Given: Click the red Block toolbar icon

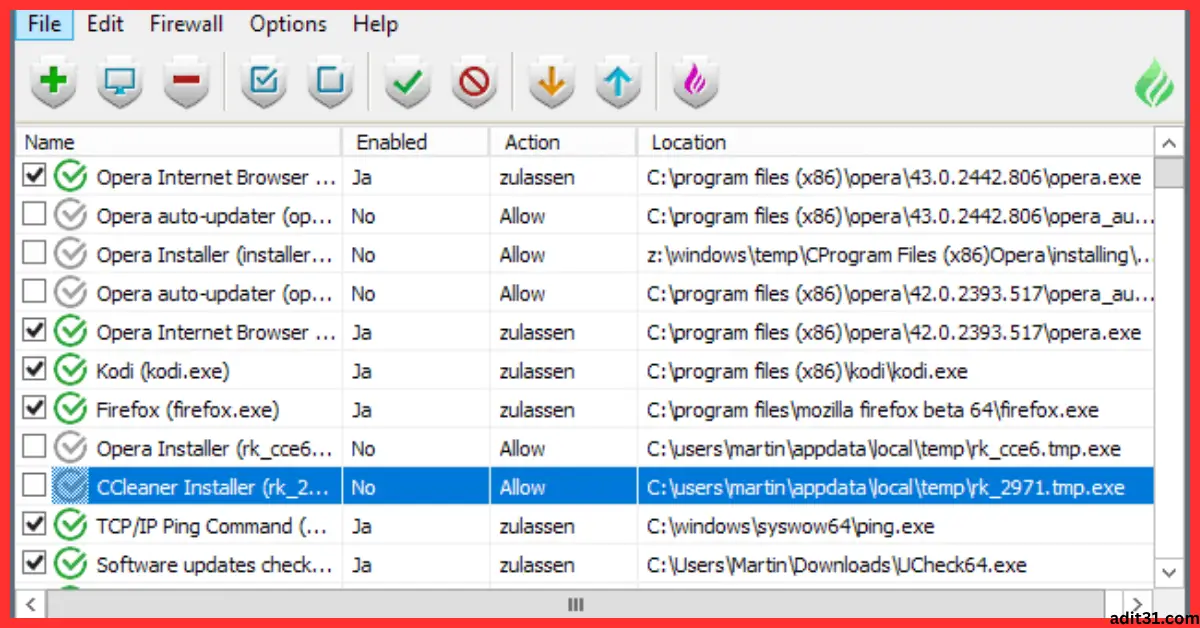Looking at the screenshot, I should point(474,83).
